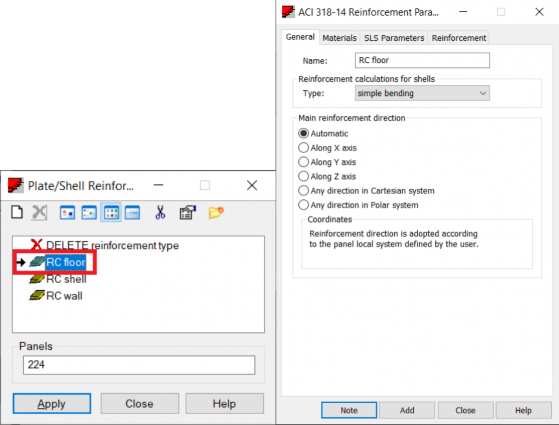Open the SLS Parameters tab
This screenshot has height=425, width=559.
click(x=394, y=38)
